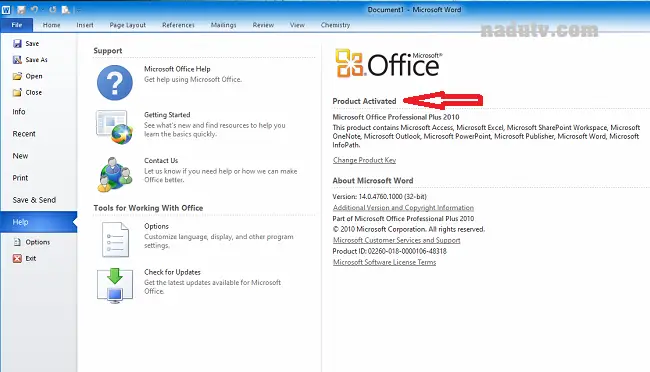Open Check for Updates label
The width and height of the screenshot is (650, 372).
(172, 272)
